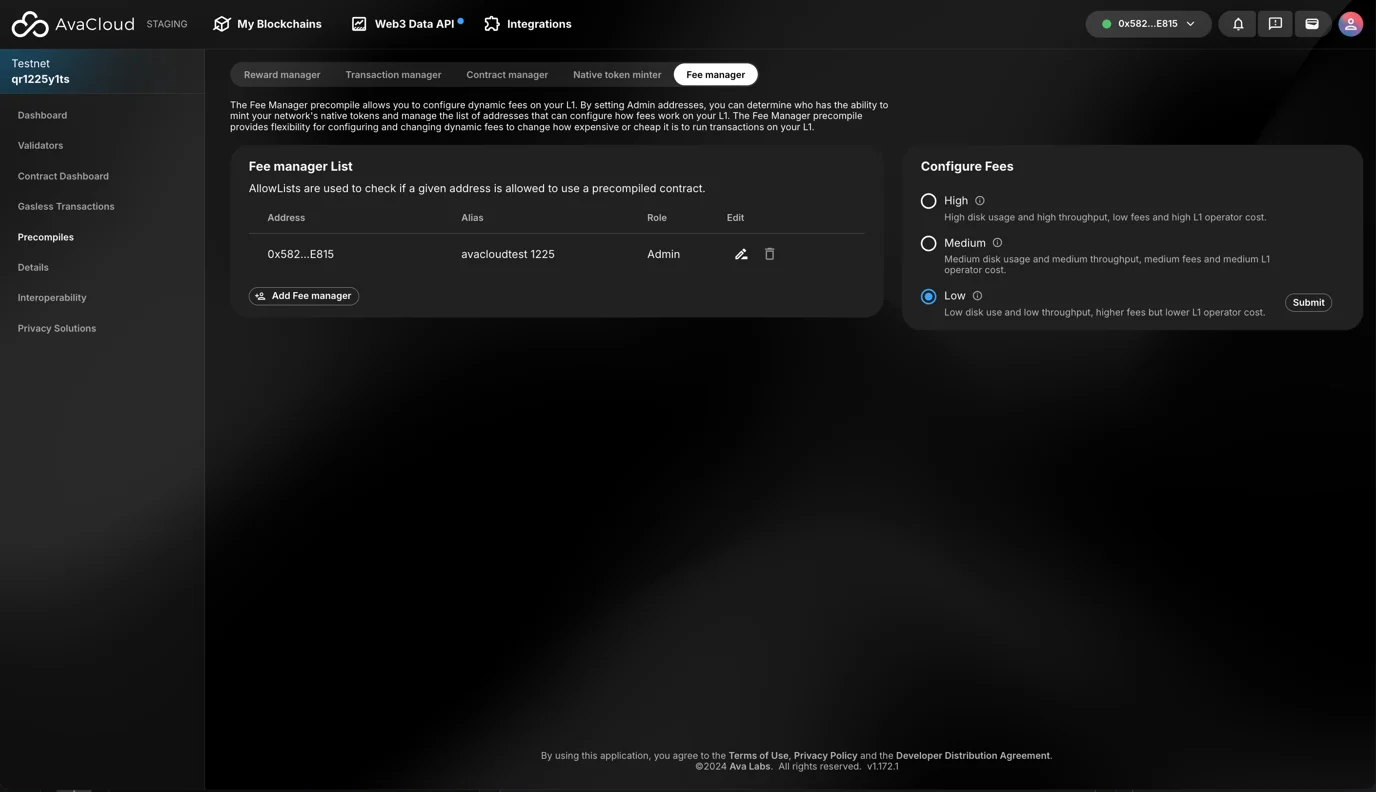1376x792 pixels.
Task: Switch to the Contract manager tab
Action: click(507, 75)
